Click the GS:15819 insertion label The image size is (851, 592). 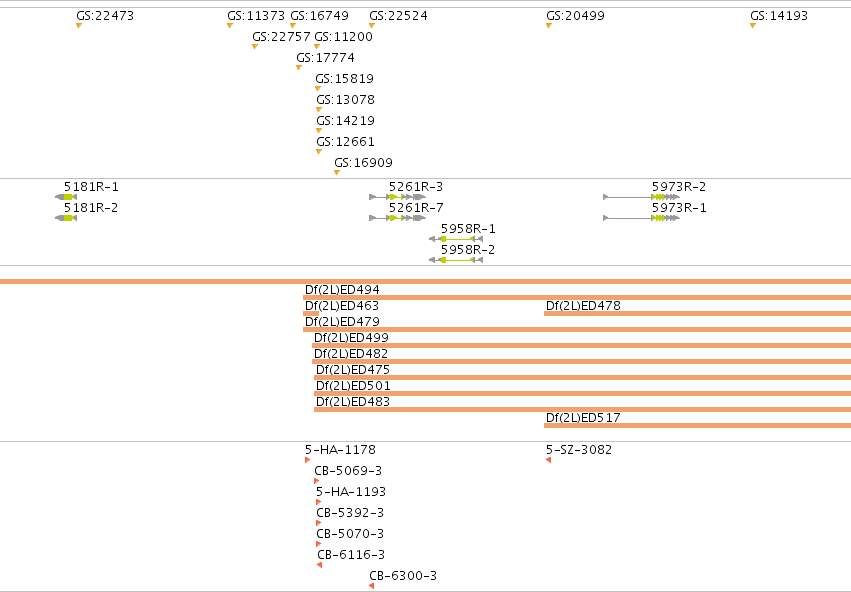click(345, 79)
